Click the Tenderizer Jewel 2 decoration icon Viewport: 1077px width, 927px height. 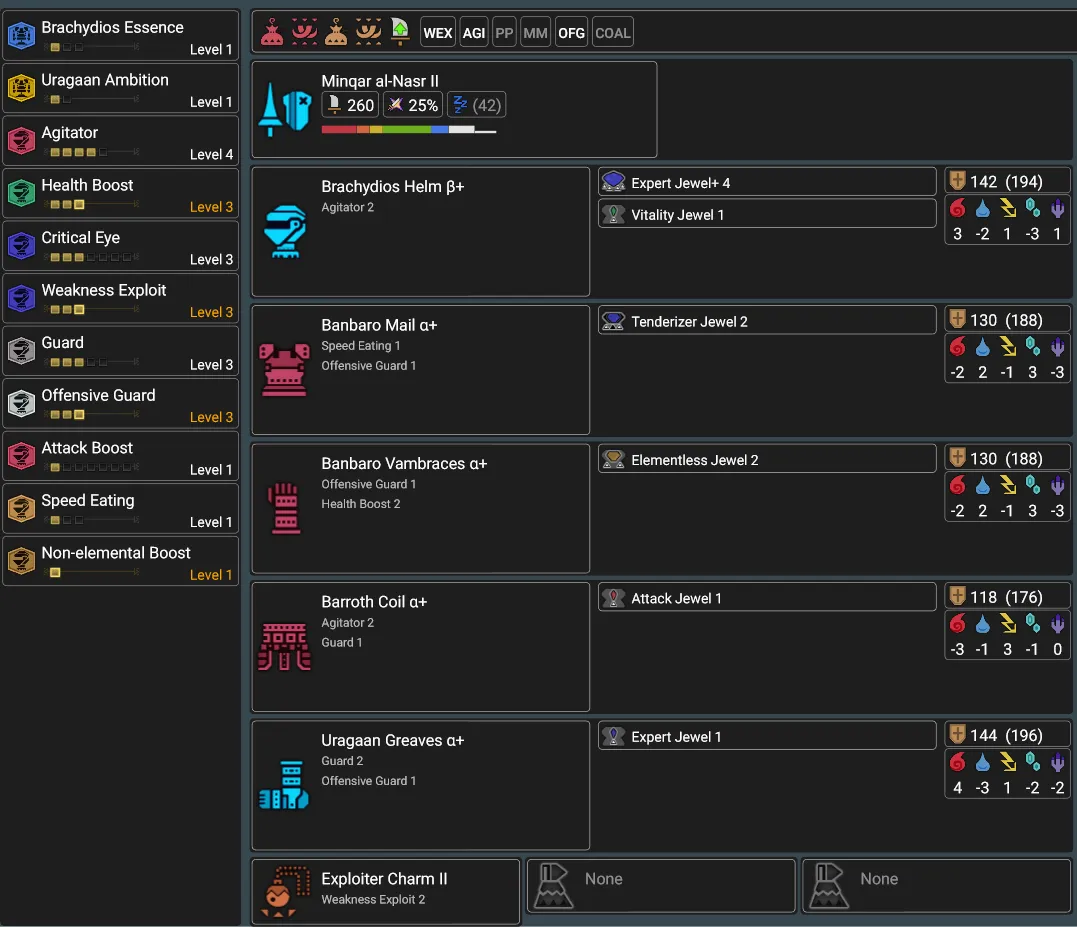coord(613,321)
